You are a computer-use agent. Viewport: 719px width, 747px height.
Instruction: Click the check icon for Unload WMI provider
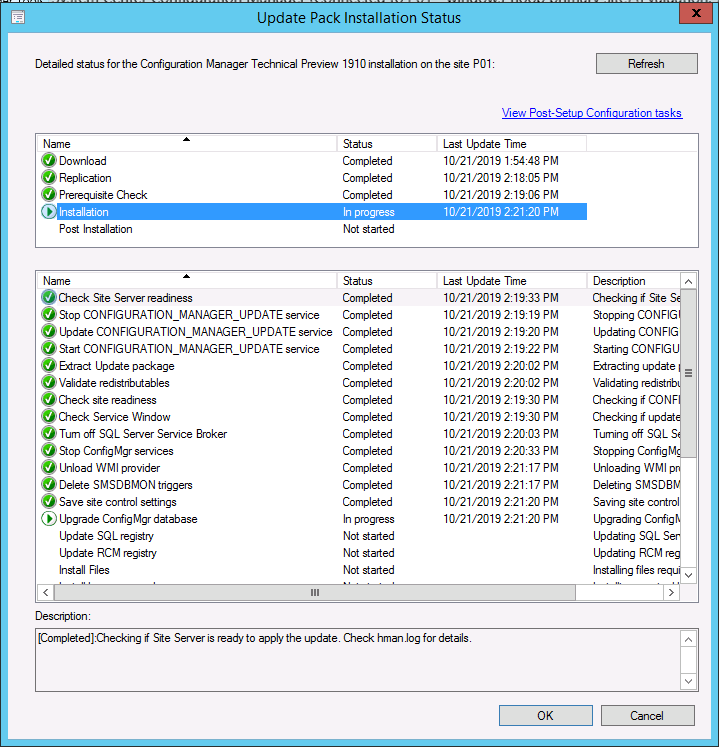tap(49, 468)
